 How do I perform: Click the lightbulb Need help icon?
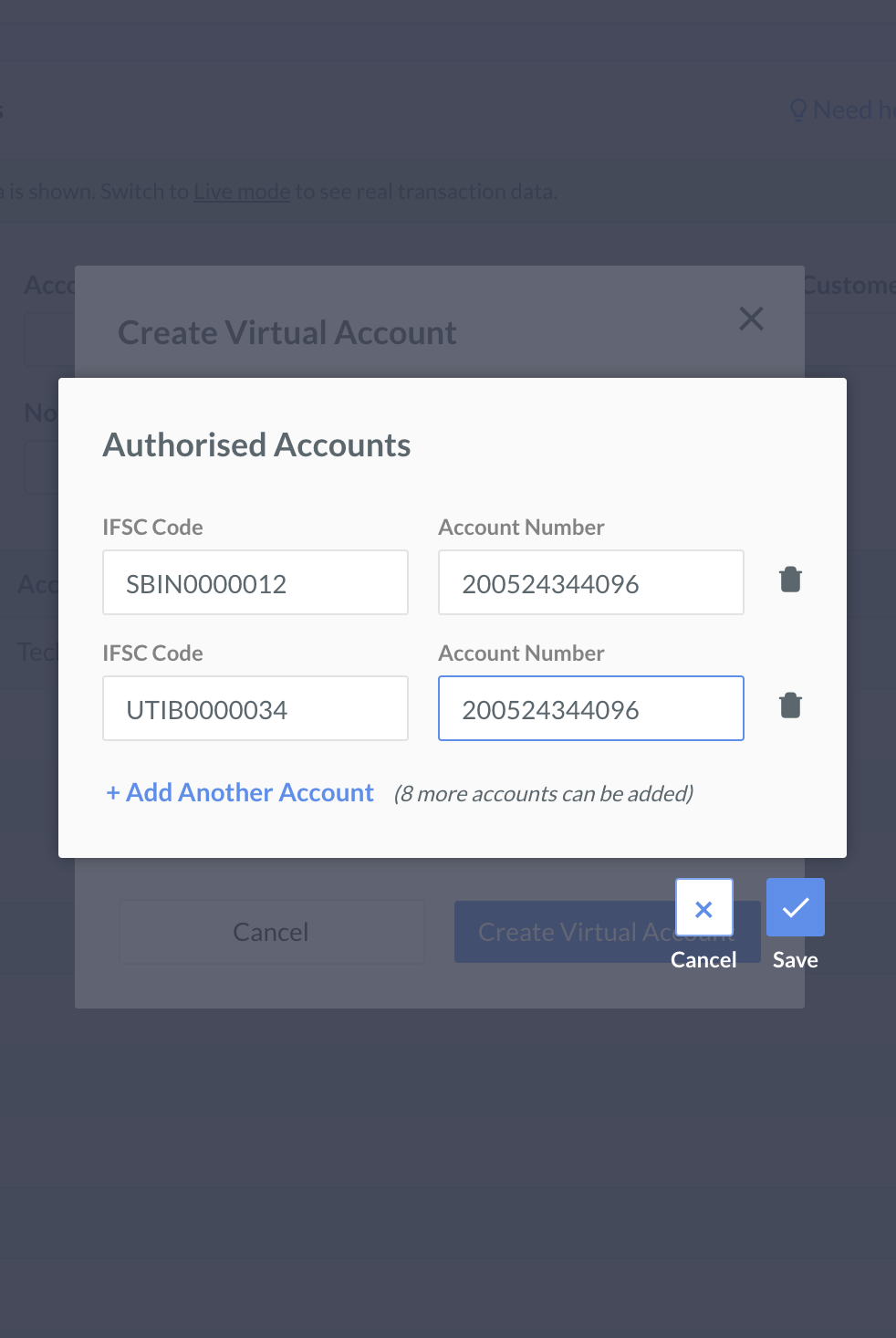point(799,110)
